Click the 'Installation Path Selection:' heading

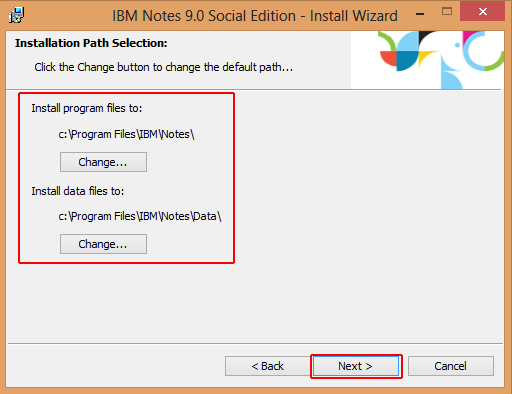91,43
